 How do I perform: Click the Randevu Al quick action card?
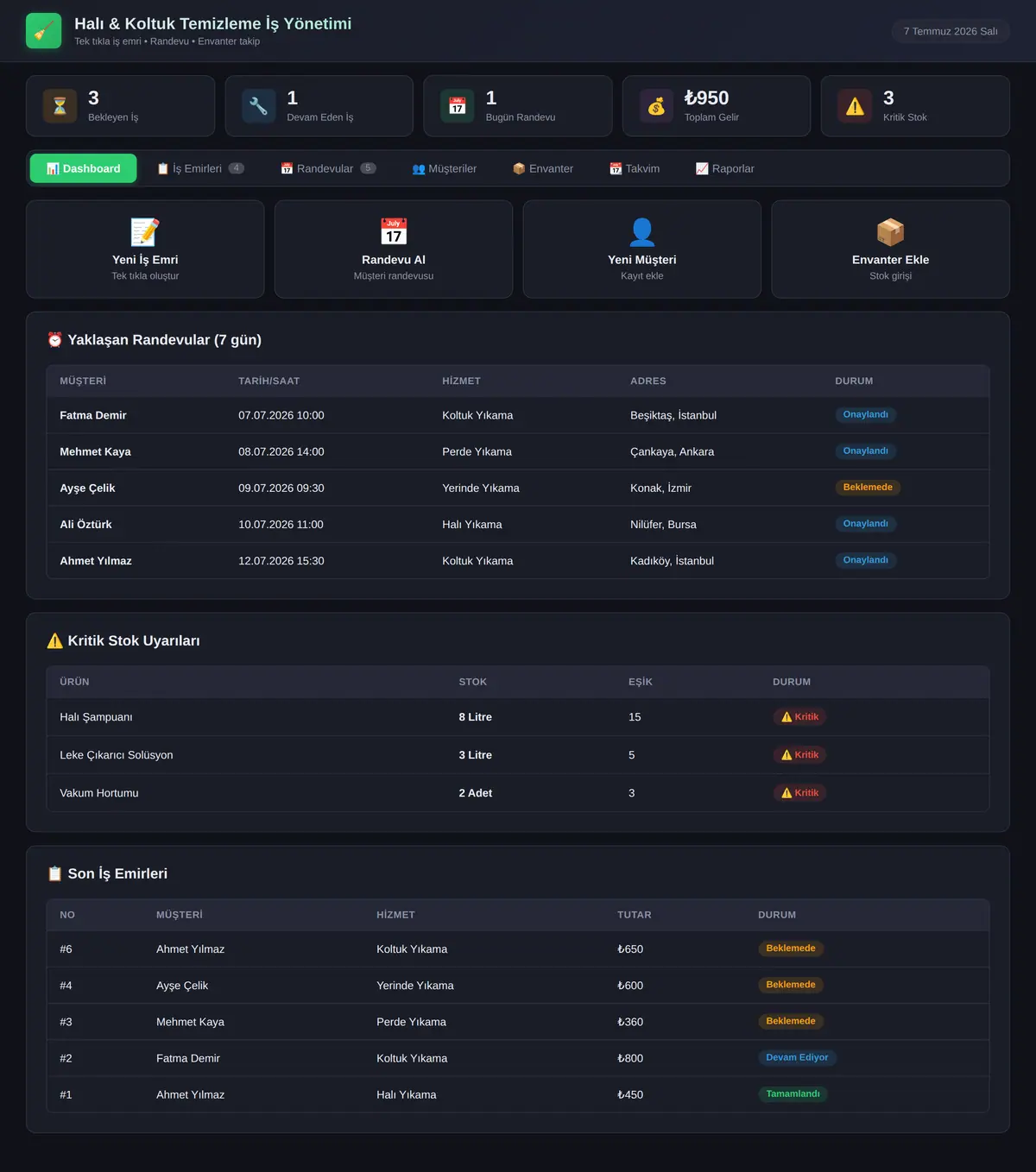[394, 249]
